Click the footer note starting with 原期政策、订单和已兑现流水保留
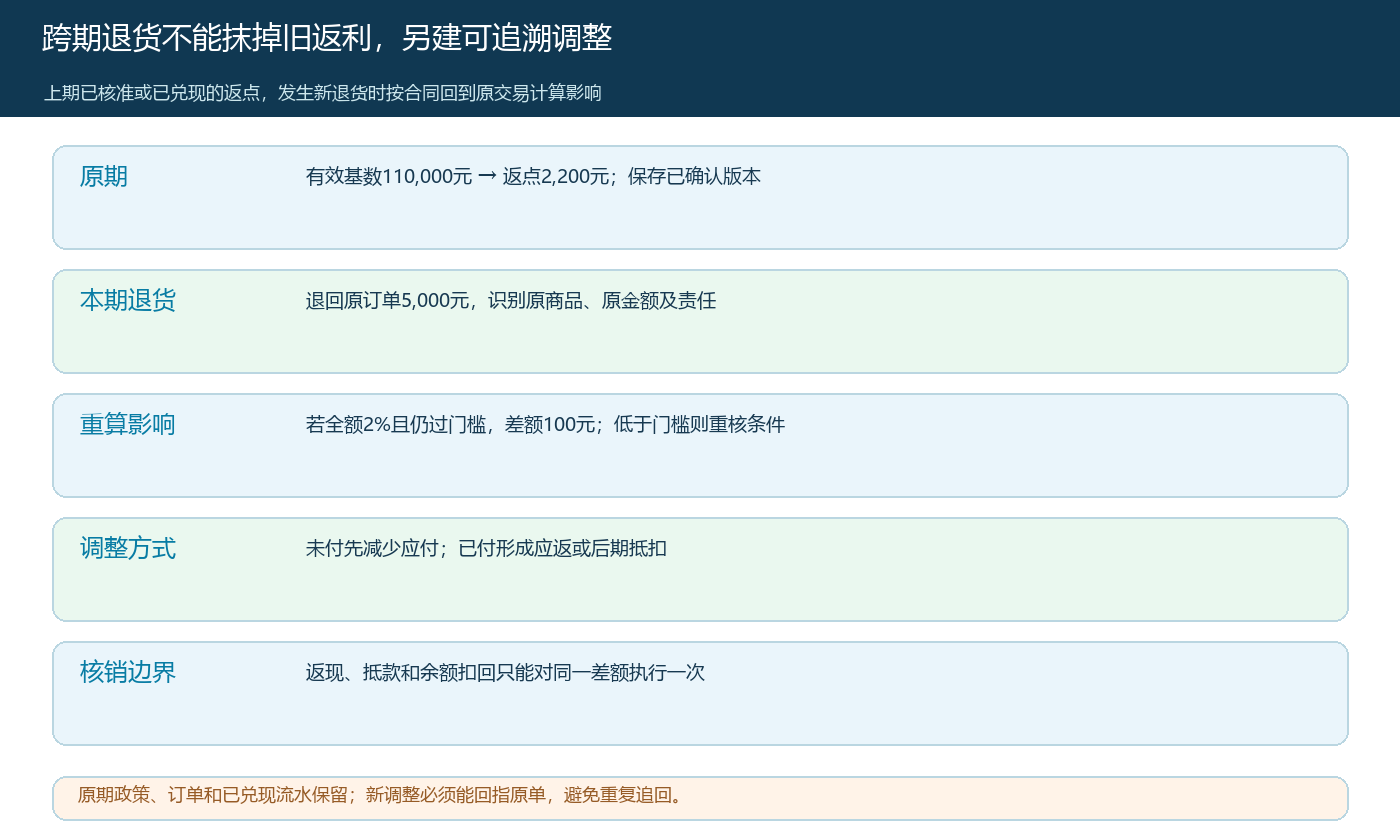This screenshot has height=840, width=1400. click(x=381, y=795)
